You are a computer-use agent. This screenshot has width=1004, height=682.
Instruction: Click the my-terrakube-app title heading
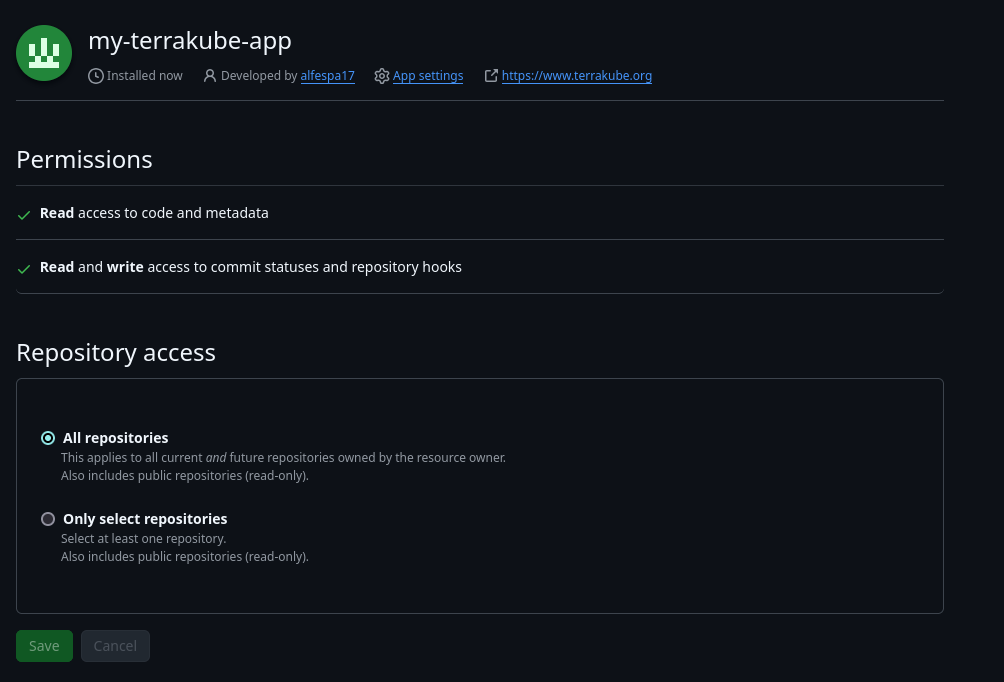coord(190,41)
